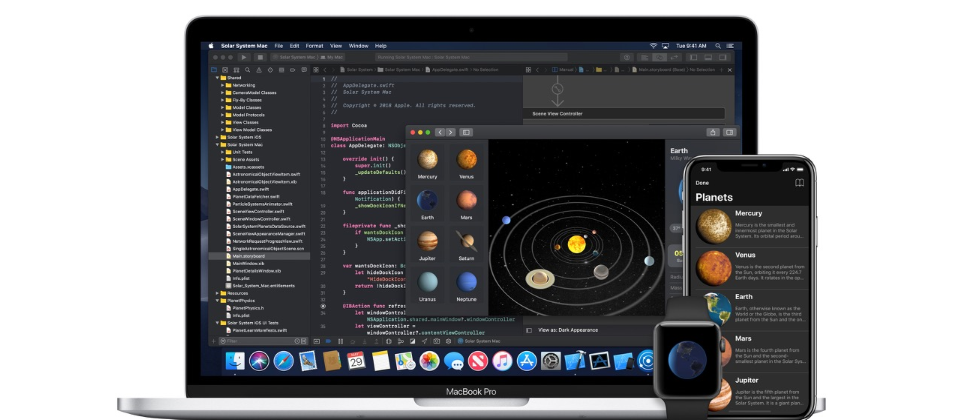960x420 pixels.
Task: Open Messages from the Dock
Action: (454, 361)
